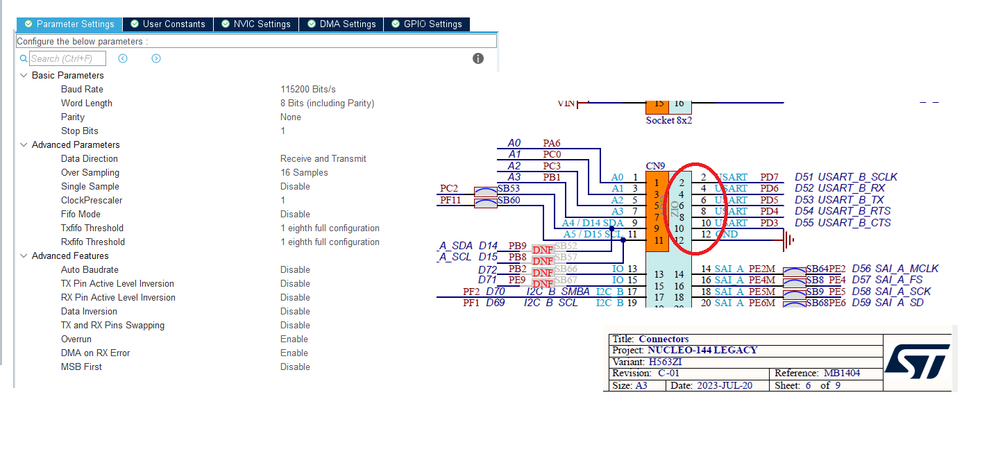Image resolution: width=998 pixels, height=452 pixels.
Task: Open the GPIO Settings tab
Action: 427,24
